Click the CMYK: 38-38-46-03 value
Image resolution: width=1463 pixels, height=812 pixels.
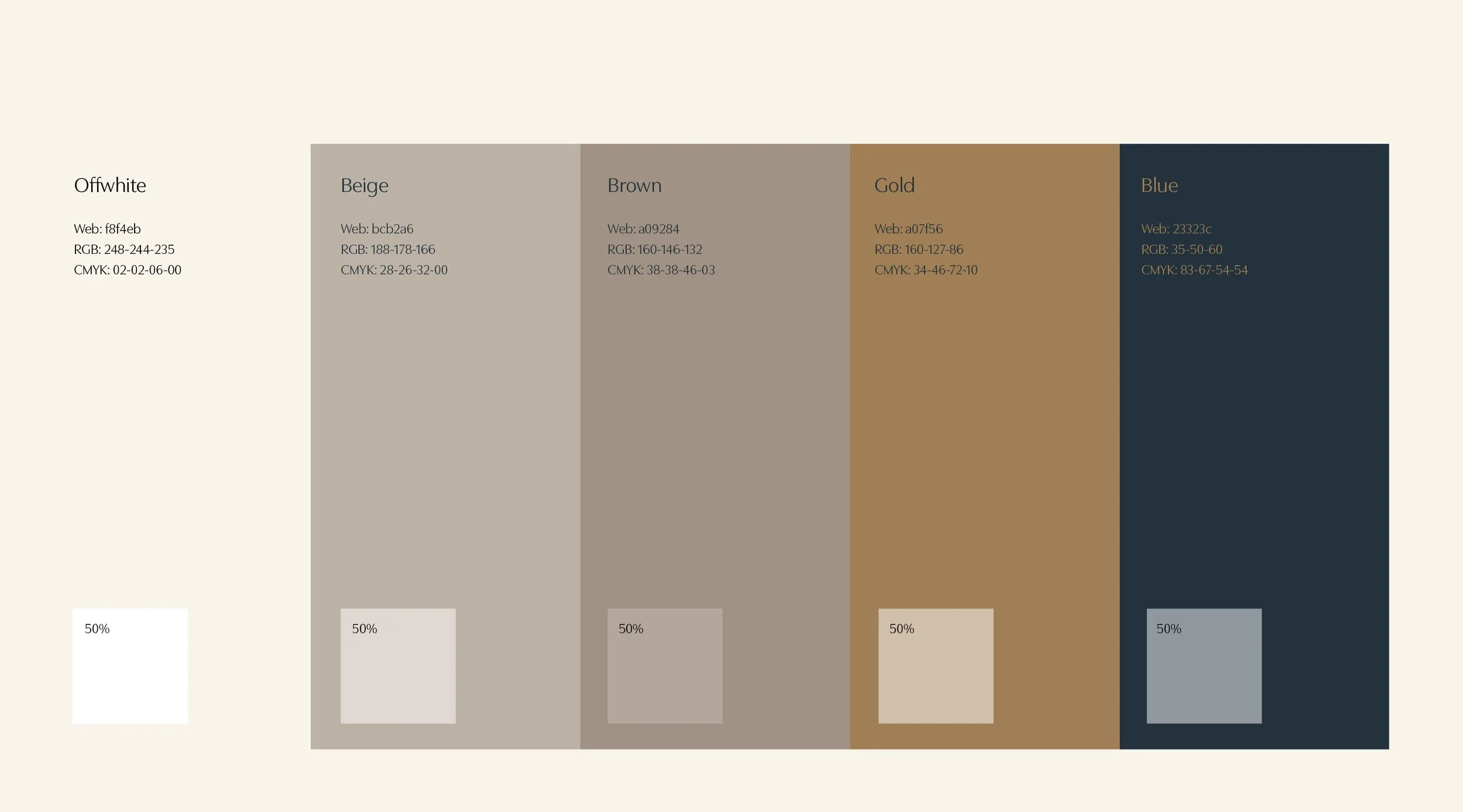661,270
